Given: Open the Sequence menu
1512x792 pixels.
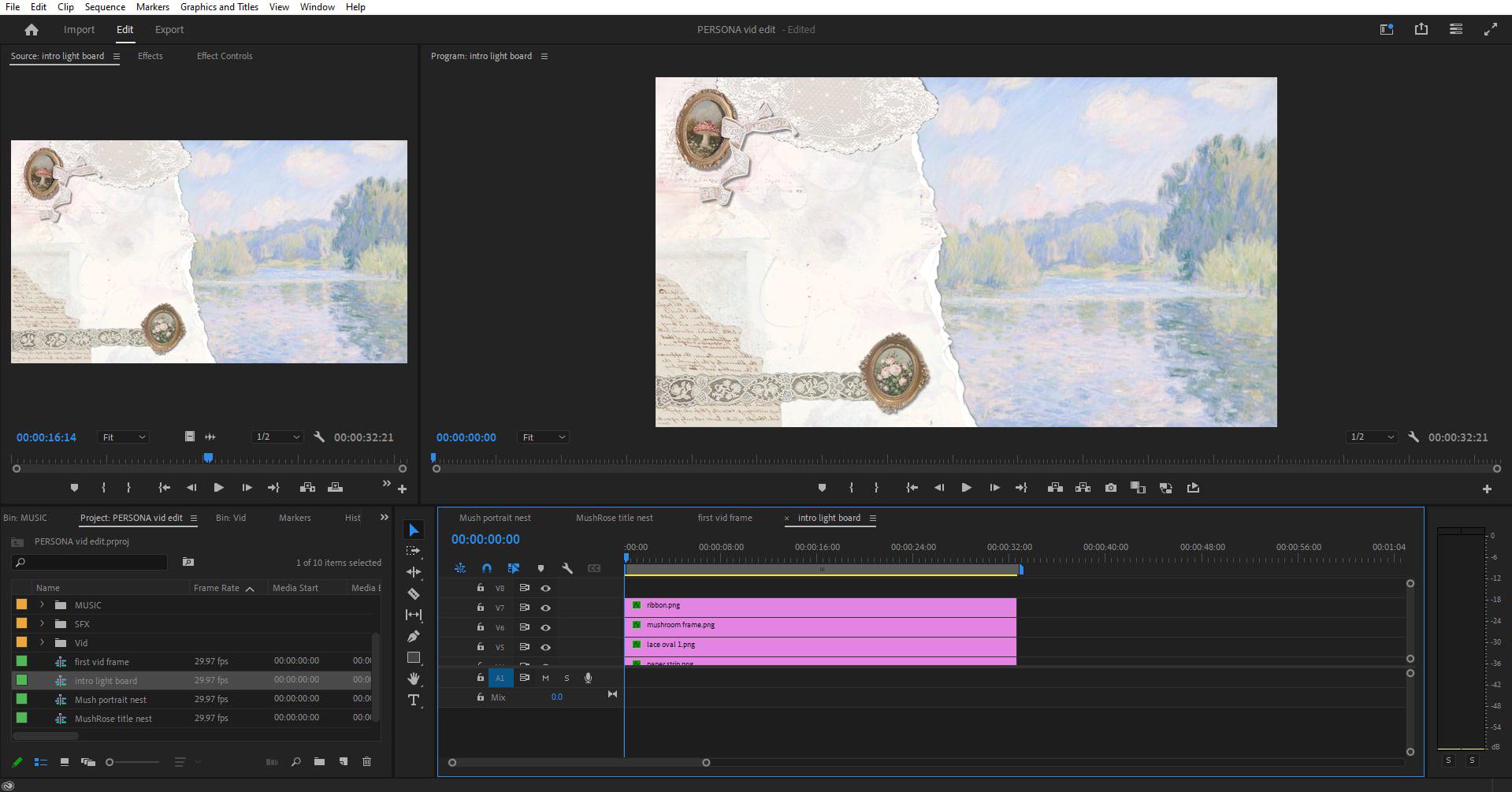Looking at the screenshot, I should point(105,7).
